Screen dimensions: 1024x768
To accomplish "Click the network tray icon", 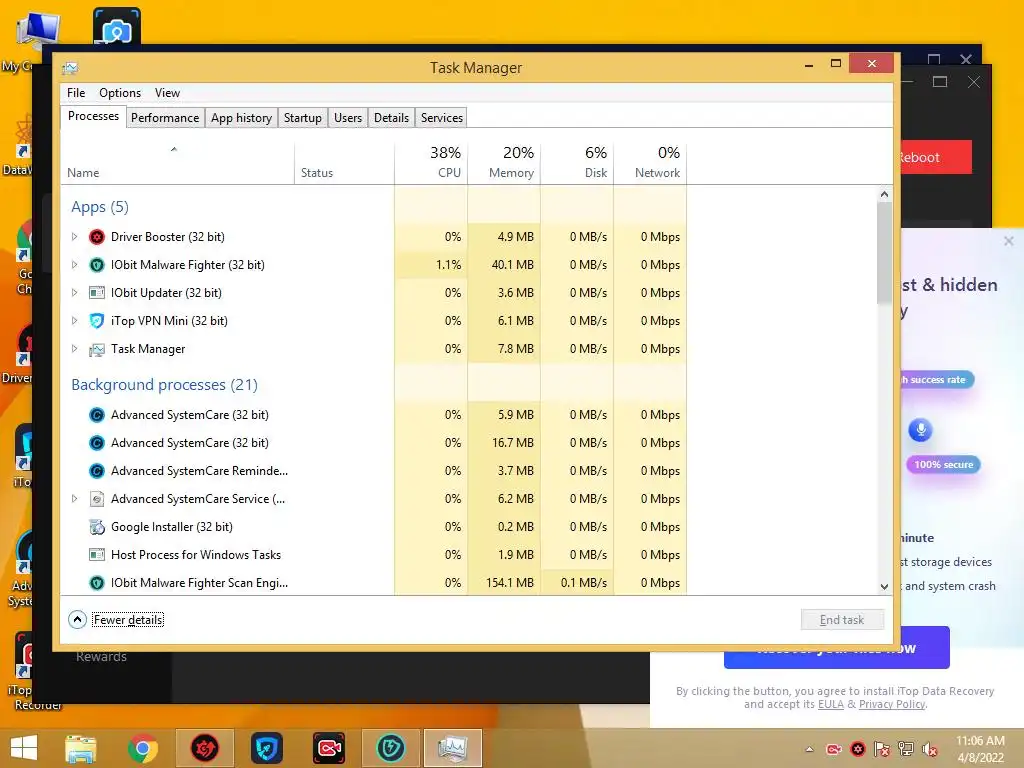I will [x=906, y=749].
